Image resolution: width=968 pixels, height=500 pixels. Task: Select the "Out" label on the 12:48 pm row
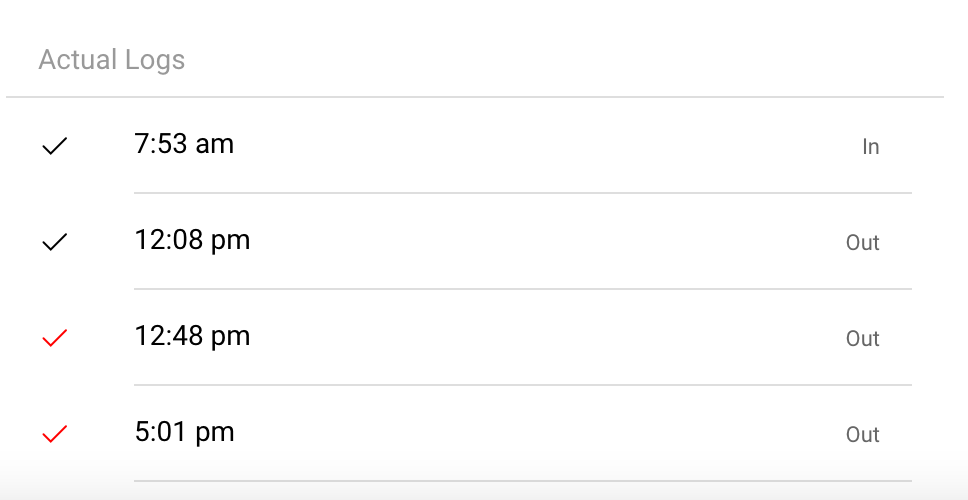click(862, 339)
